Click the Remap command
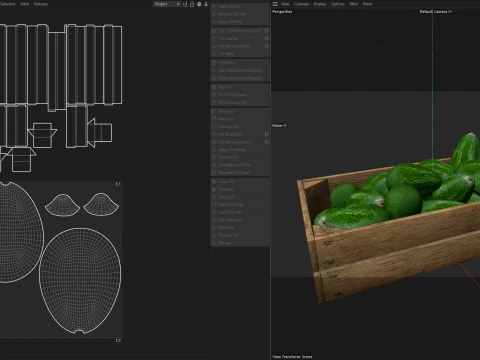This screenshot has width=480, height=360. click(240, 243)
